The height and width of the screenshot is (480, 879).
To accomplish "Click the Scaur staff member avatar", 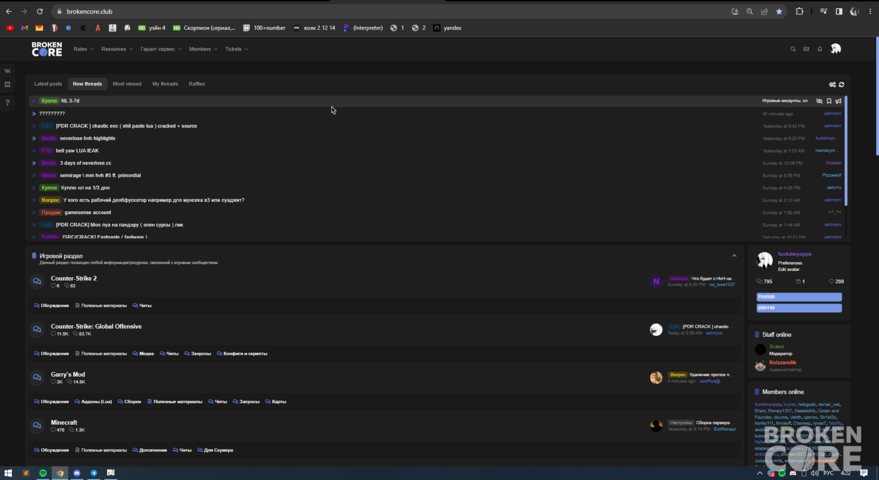I will click(760, 350).
